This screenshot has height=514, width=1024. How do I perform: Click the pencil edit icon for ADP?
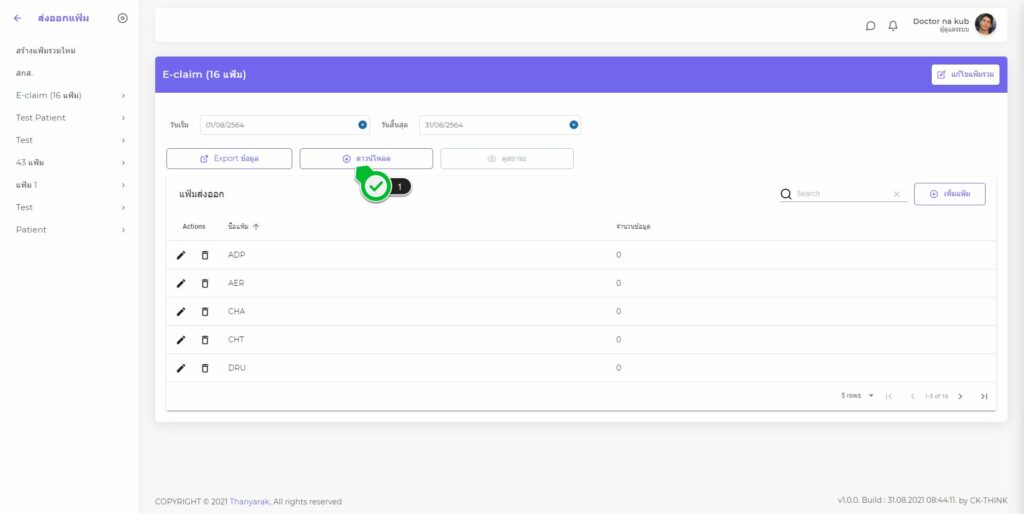coord(181,255)
